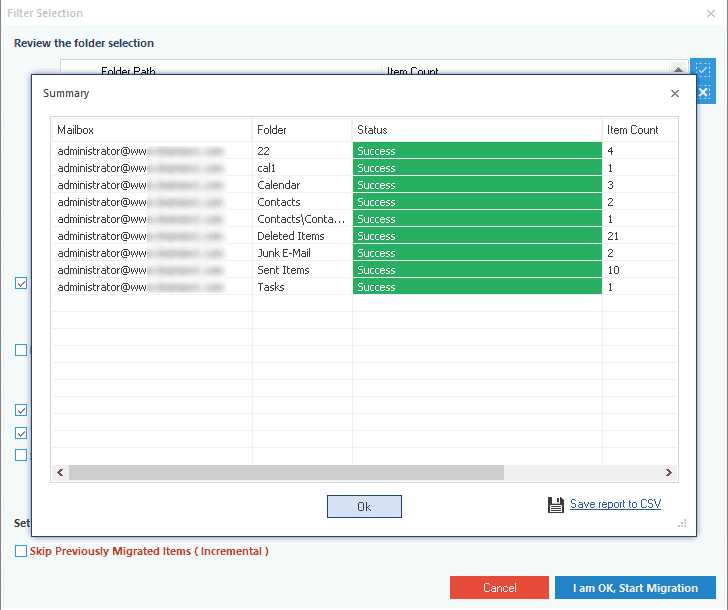Viewport: 728px width, 610px height.
Task: Click Success status in Deleted Items row
Action: pyautogui.click(x=477, y=236)
